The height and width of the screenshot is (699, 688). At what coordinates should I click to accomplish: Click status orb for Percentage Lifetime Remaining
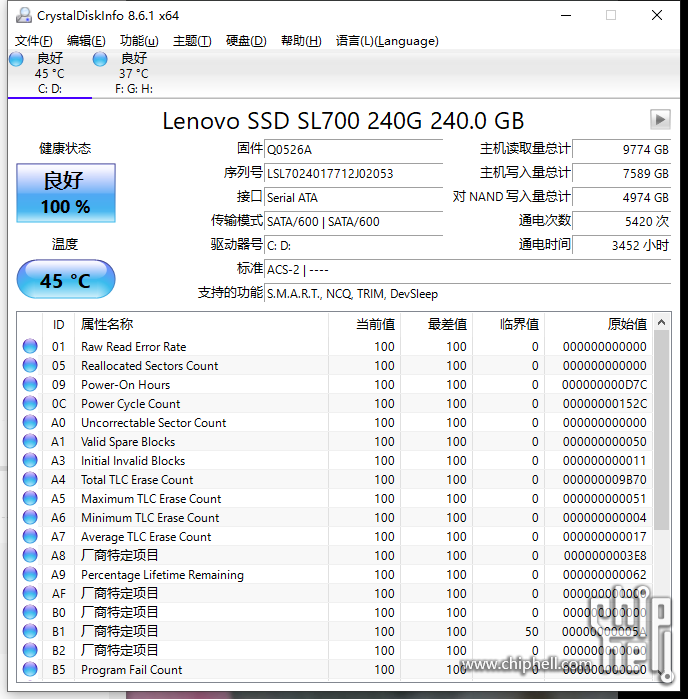coord(30,575)
